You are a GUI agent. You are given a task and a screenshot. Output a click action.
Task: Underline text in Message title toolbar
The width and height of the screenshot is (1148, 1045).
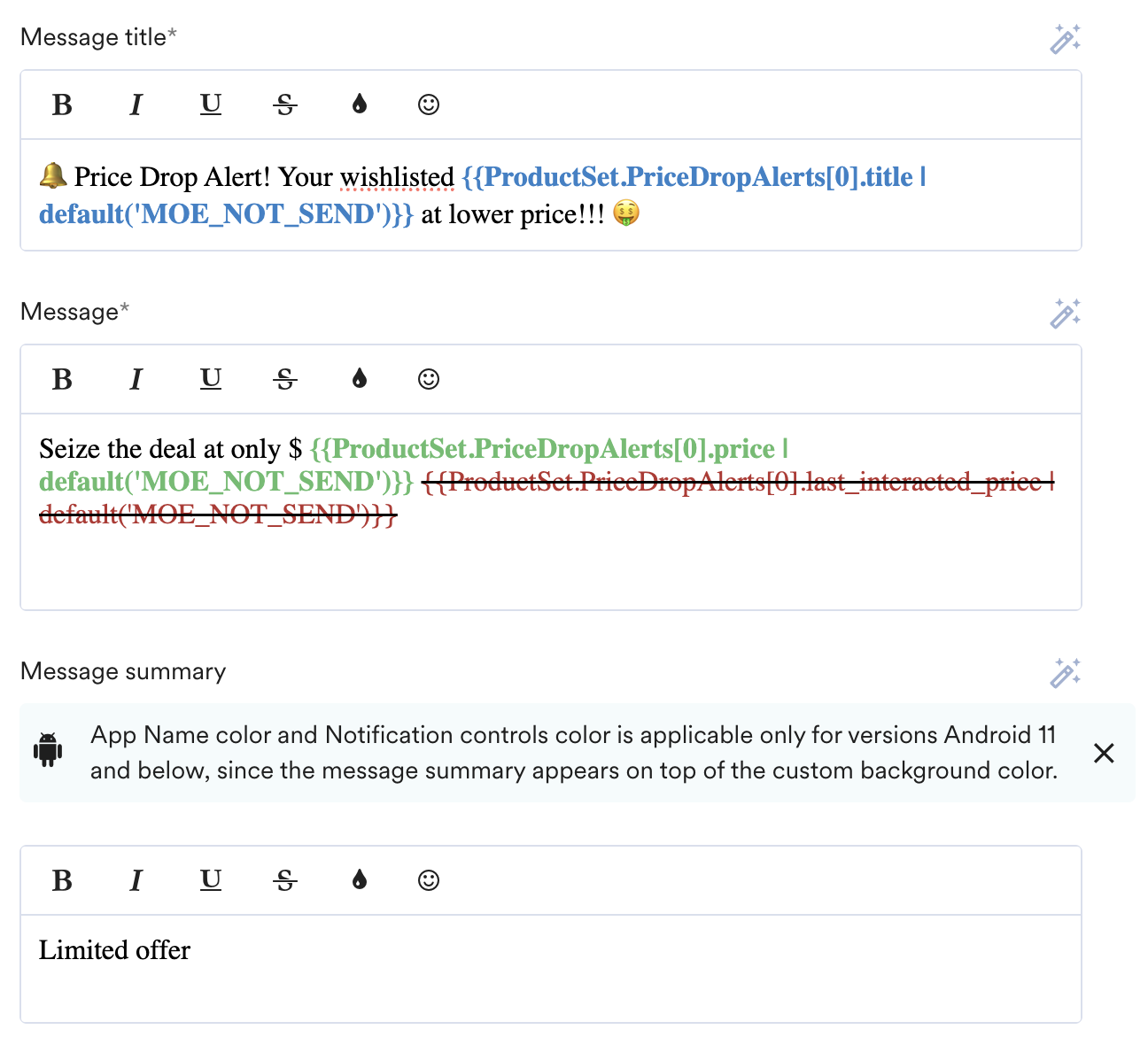pyautogui.click(x=211, y=104)
